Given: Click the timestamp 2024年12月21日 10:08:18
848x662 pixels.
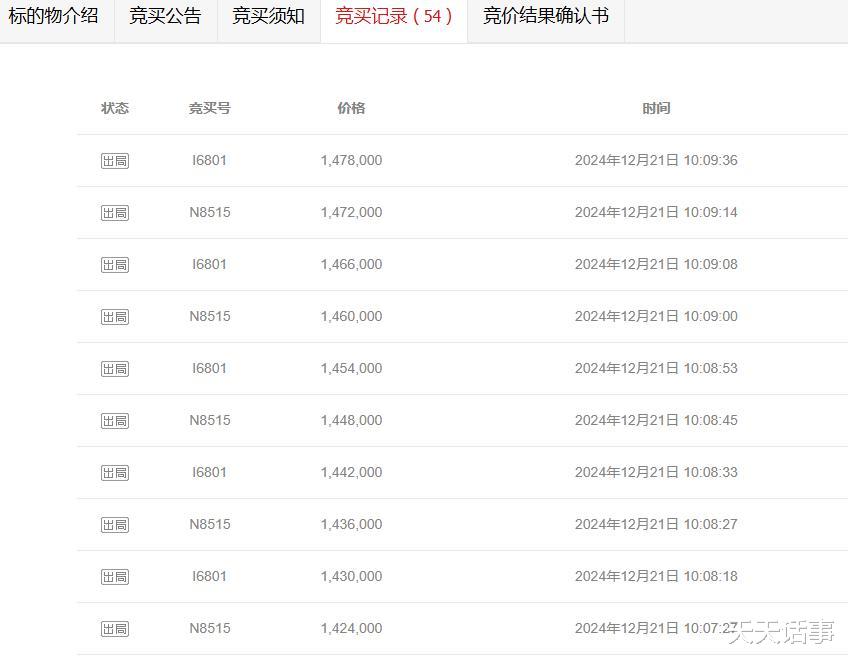Looking at the screenshot, I should [x=656, y=576].
